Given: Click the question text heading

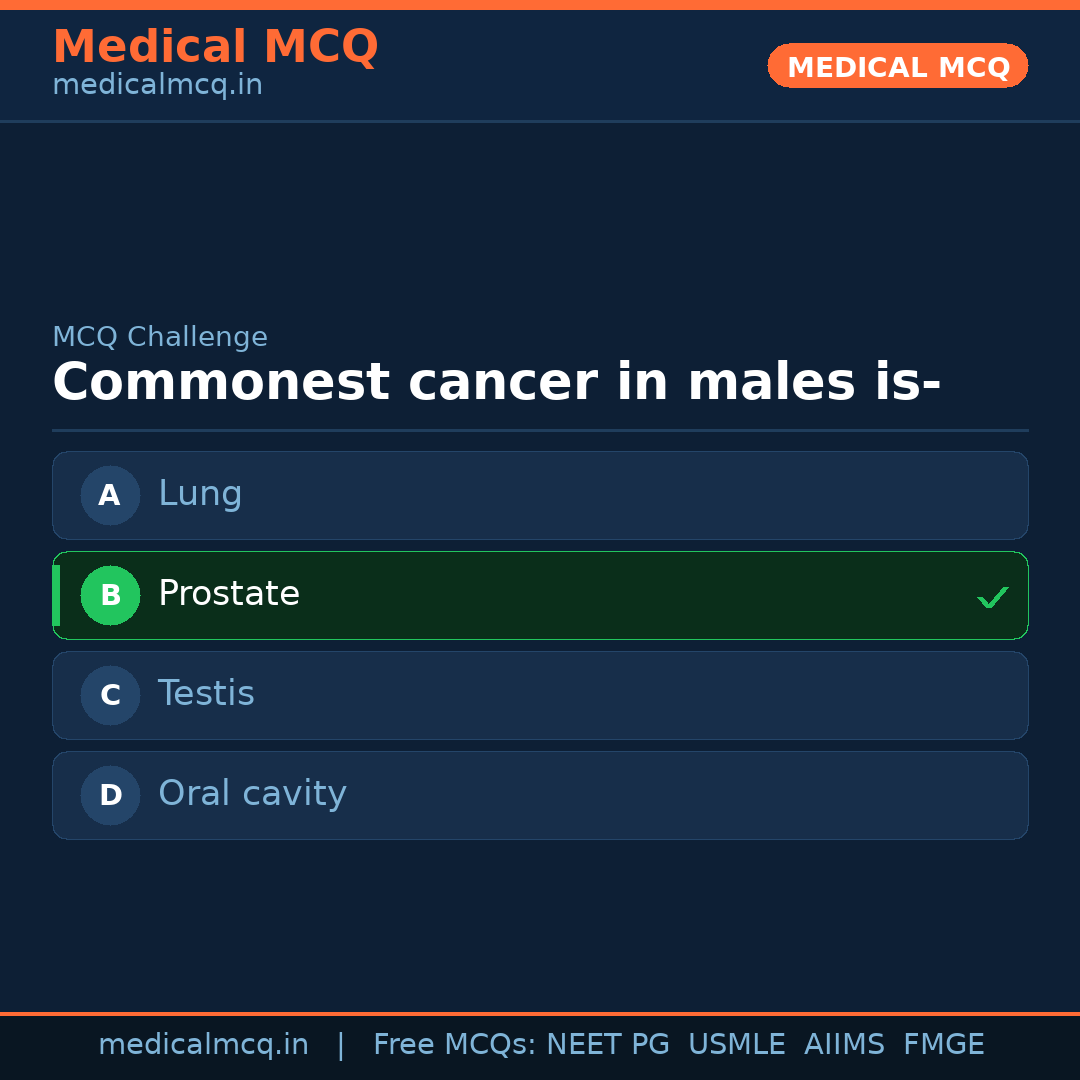Looking at the screenshot, I should (x=497, y=382).
